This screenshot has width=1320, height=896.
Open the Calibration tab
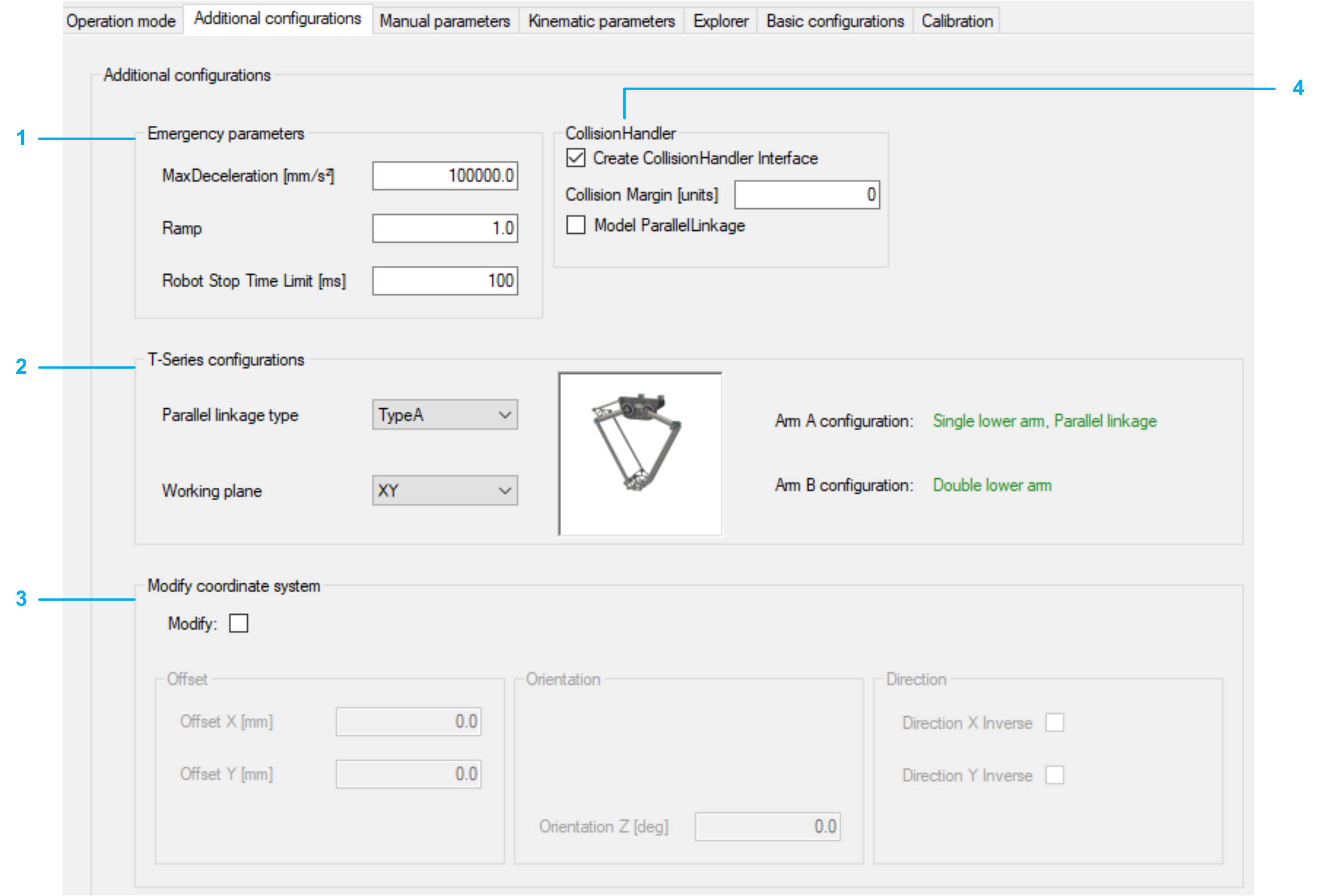pyautogui.click(x=956, y=21)
